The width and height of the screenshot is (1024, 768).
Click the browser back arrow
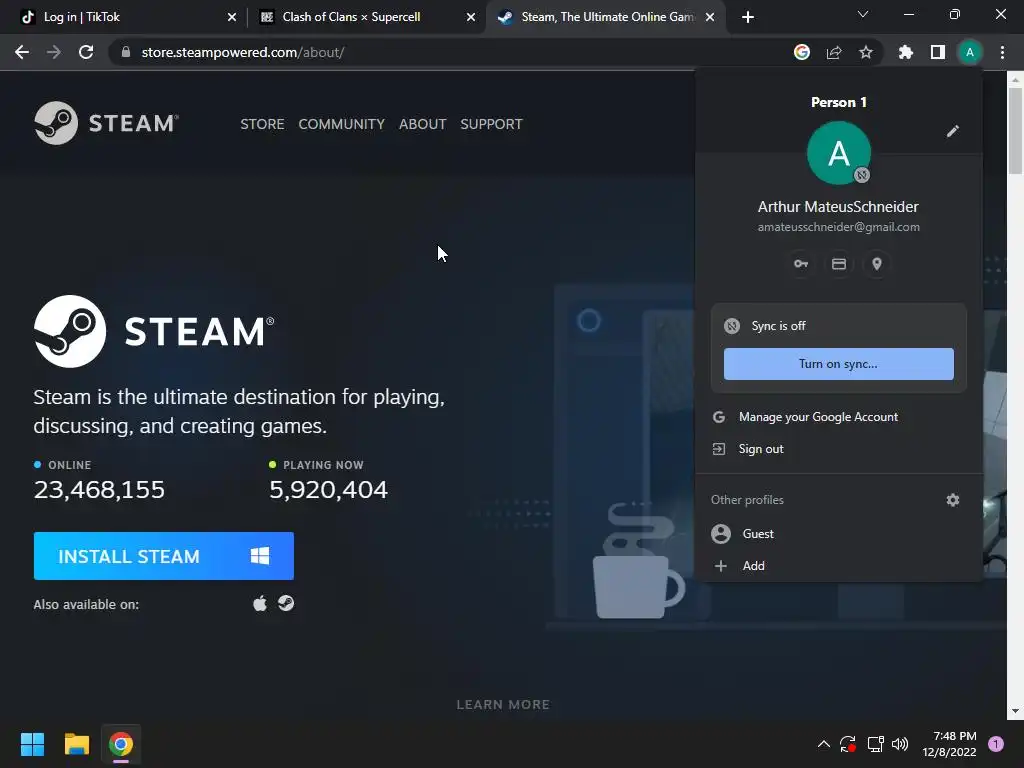pos(22,52)
